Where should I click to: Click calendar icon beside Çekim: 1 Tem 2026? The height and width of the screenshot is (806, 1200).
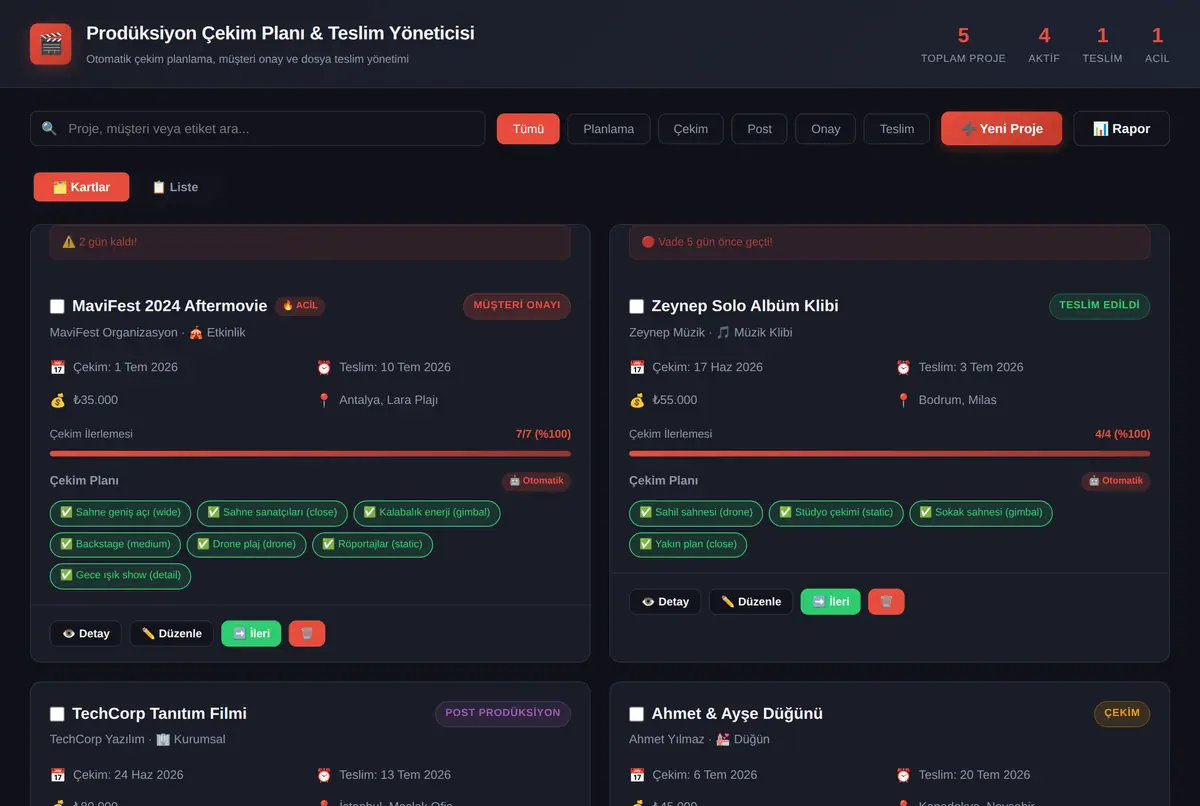[57, 367]
